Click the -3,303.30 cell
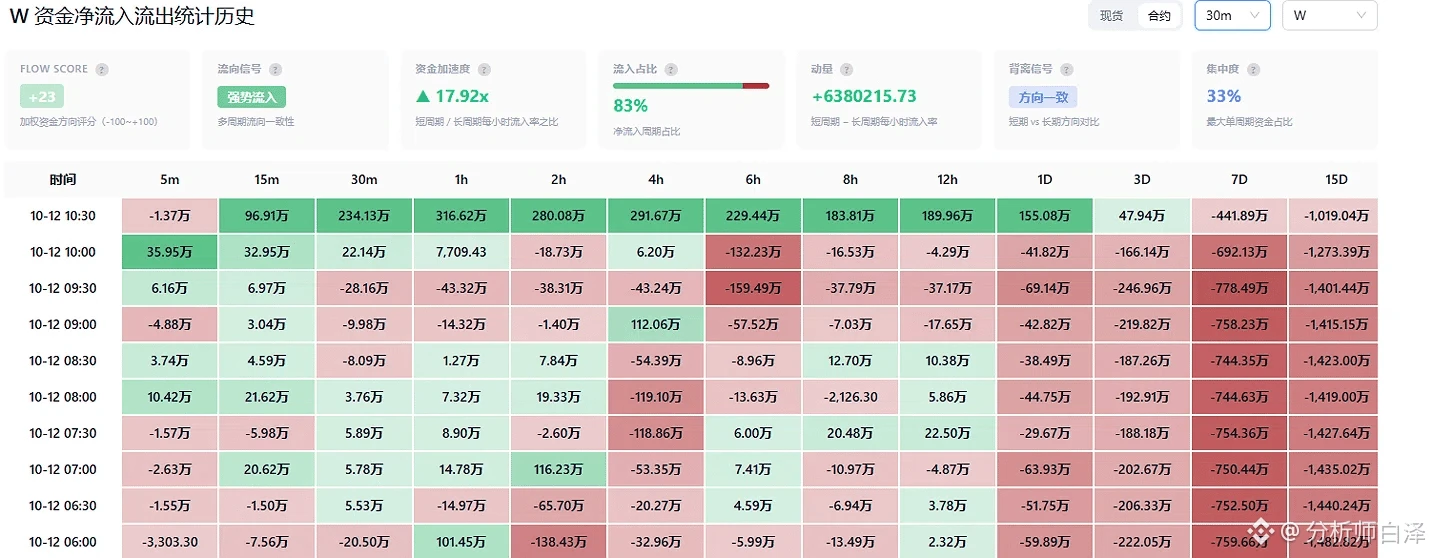Screen dimensions: 1433x558 170,542
